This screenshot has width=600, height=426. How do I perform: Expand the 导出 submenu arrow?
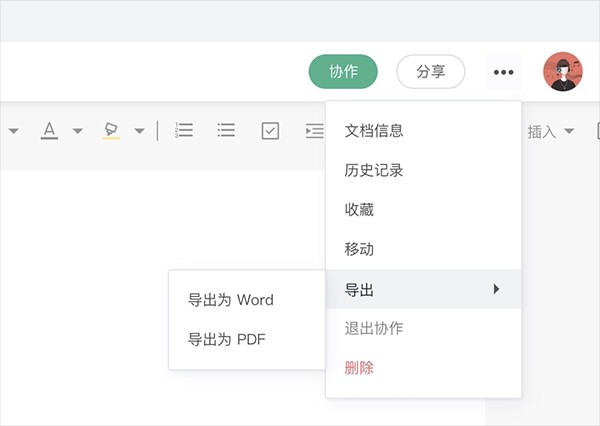496,289
